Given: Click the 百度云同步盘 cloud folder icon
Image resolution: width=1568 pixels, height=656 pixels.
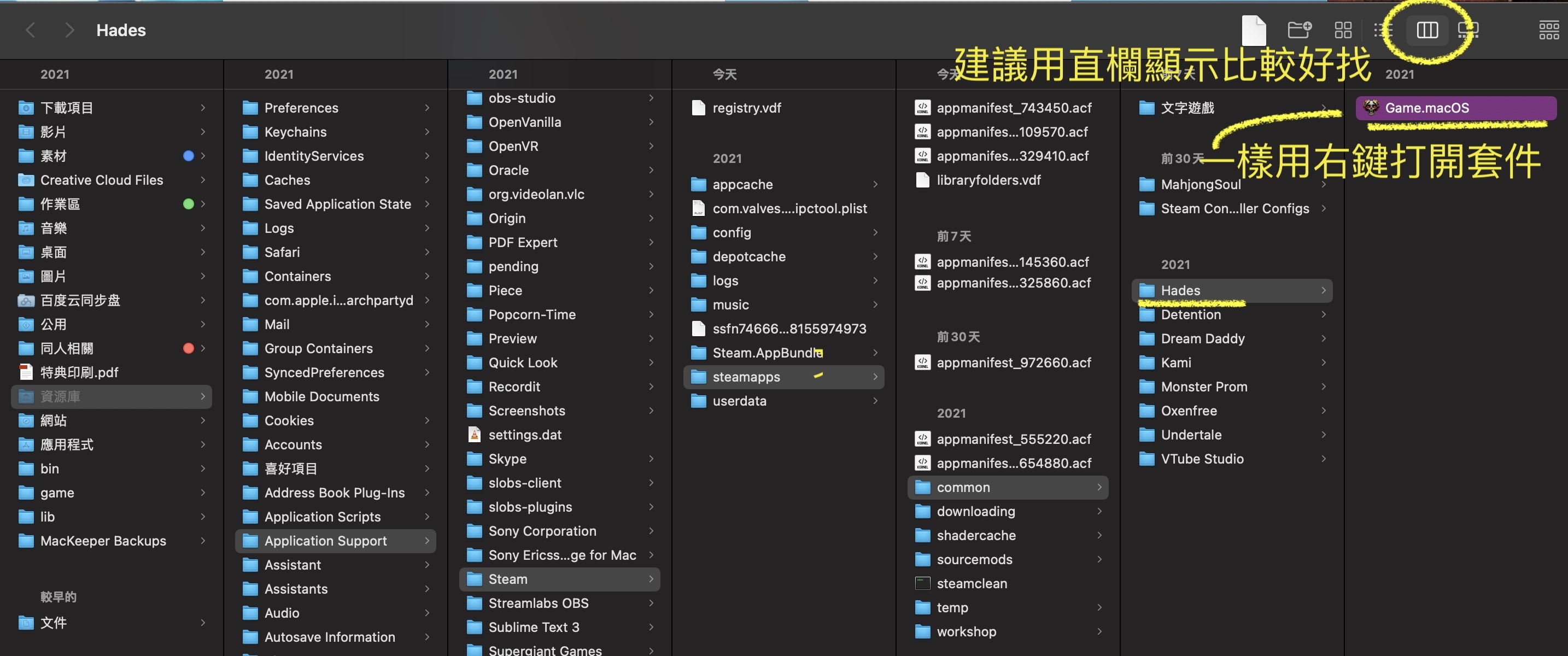Looking at the screenshot, I should click(x=26, y=300).
